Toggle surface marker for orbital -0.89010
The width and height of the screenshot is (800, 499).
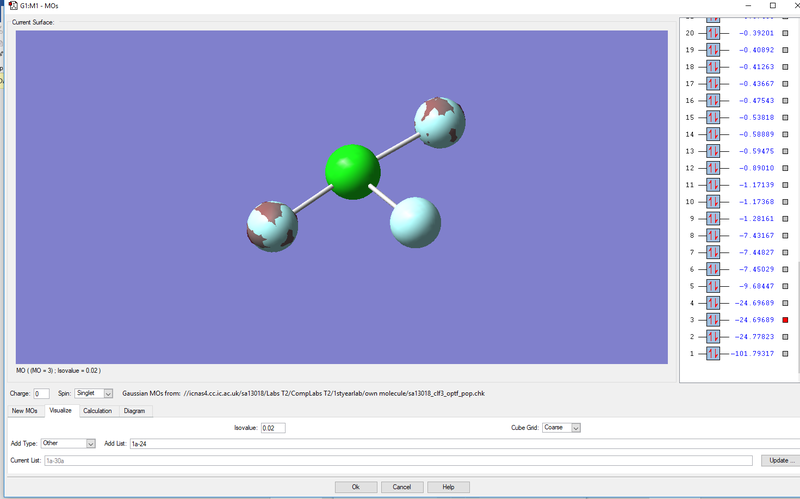pyautogui.click(x=785, y=168)
